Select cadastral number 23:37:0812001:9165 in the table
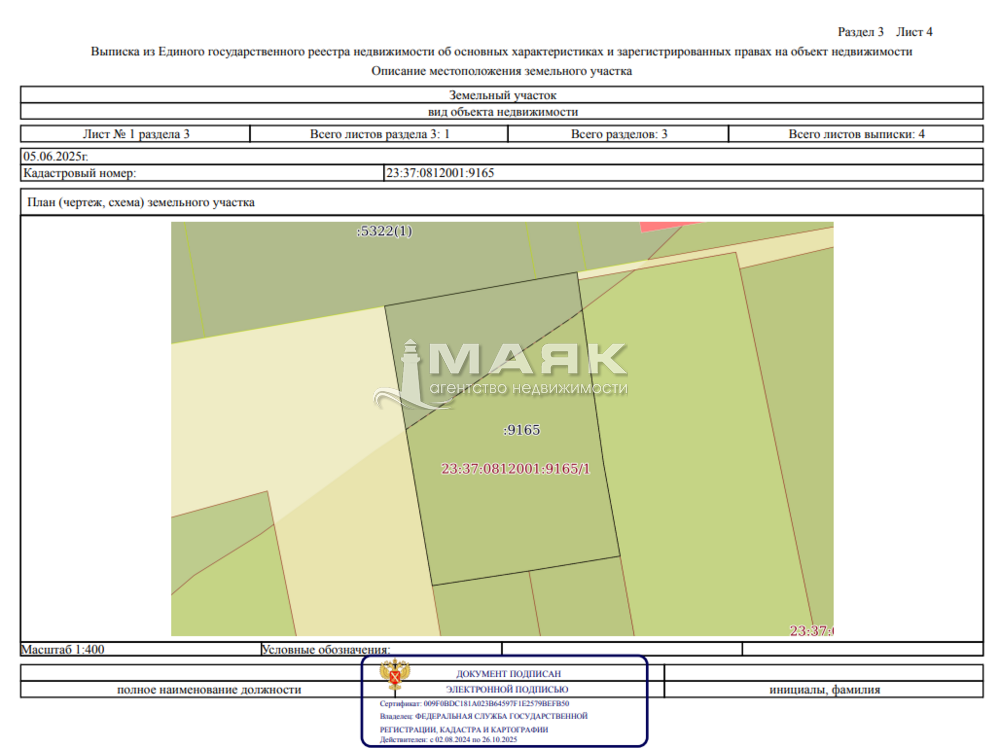 (440, 173)
